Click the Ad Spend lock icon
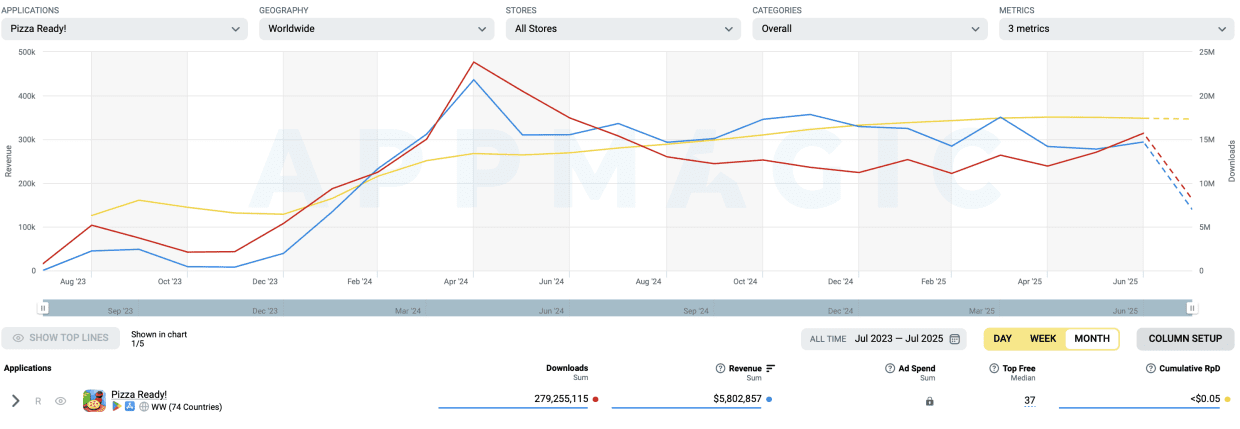Viewport: 1240px width, 429px height. point(929,401)
